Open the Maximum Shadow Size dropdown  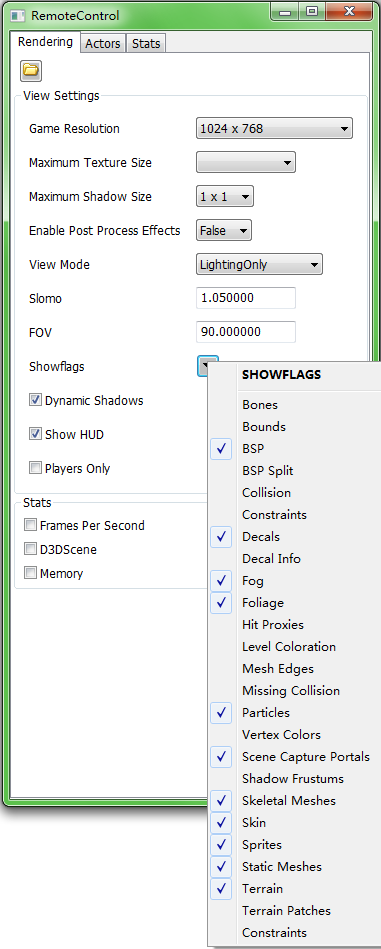[224, 197]
